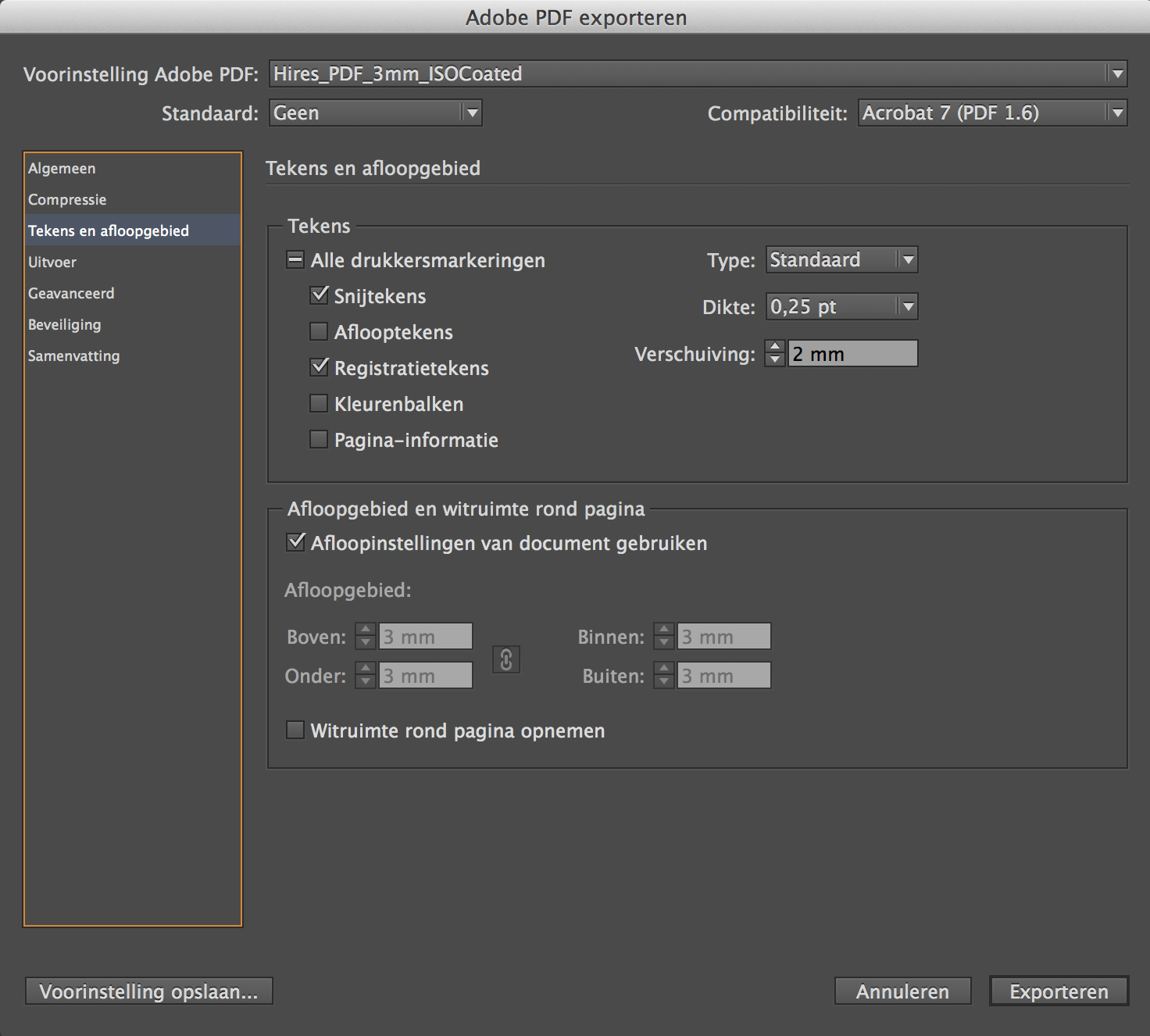
Task: Open the Dikte dropdown showing 0,25 pt
Action: click(x=841, y=306)
